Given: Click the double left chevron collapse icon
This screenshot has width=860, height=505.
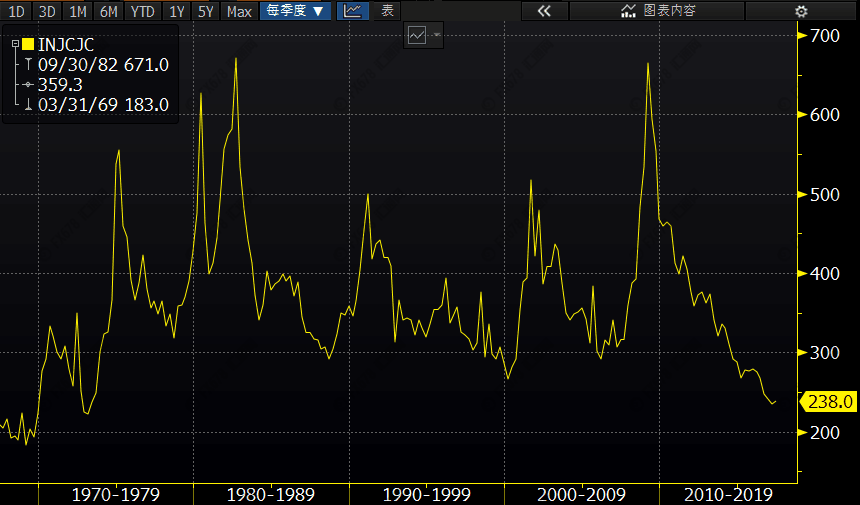Looking at the screenshot, I should [544, 11].
